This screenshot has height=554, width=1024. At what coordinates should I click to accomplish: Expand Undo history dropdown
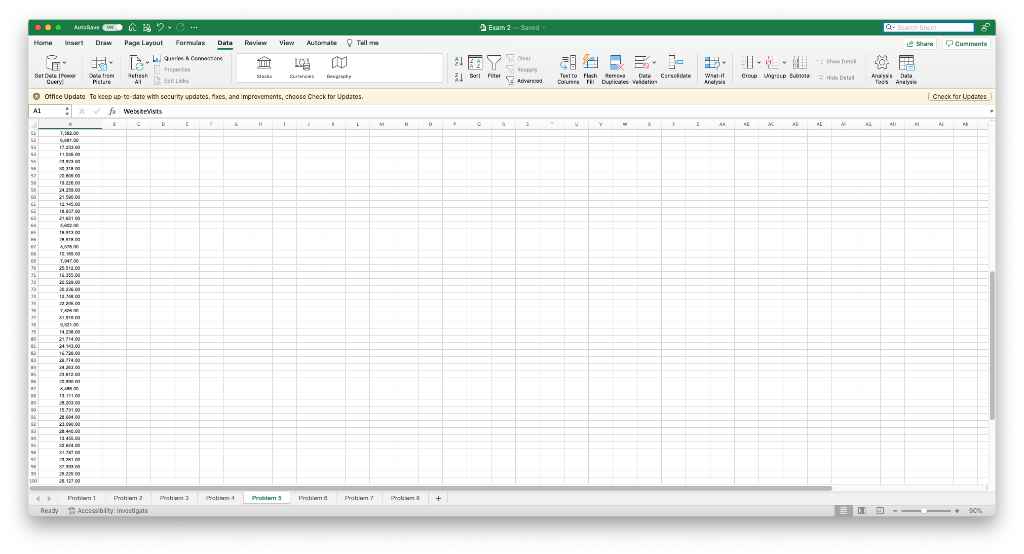[x=169, y=27]
